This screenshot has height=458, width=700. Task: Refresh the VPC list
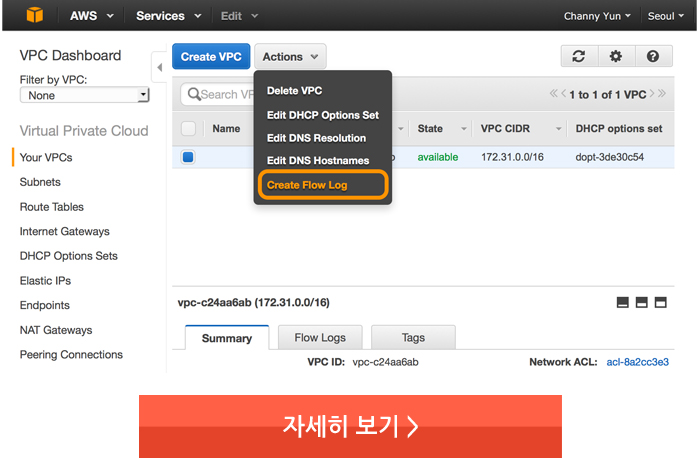tap(579, 56)
